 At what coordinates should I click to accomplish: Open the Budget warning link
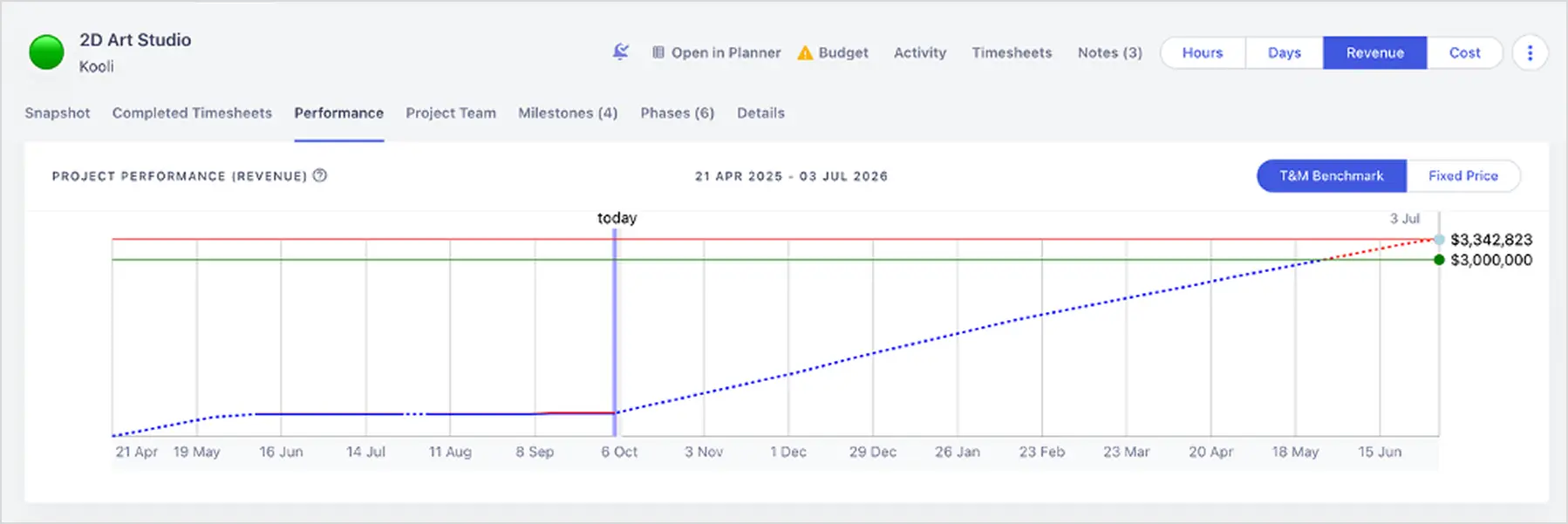(833, 52)
